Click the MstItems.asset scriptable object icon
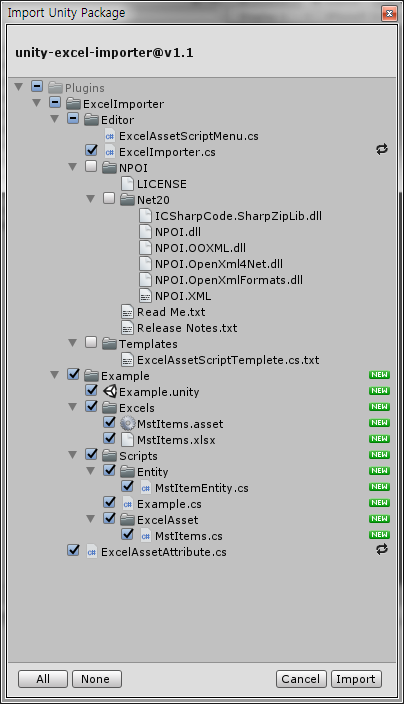The image size is (404, 704). 127,423
